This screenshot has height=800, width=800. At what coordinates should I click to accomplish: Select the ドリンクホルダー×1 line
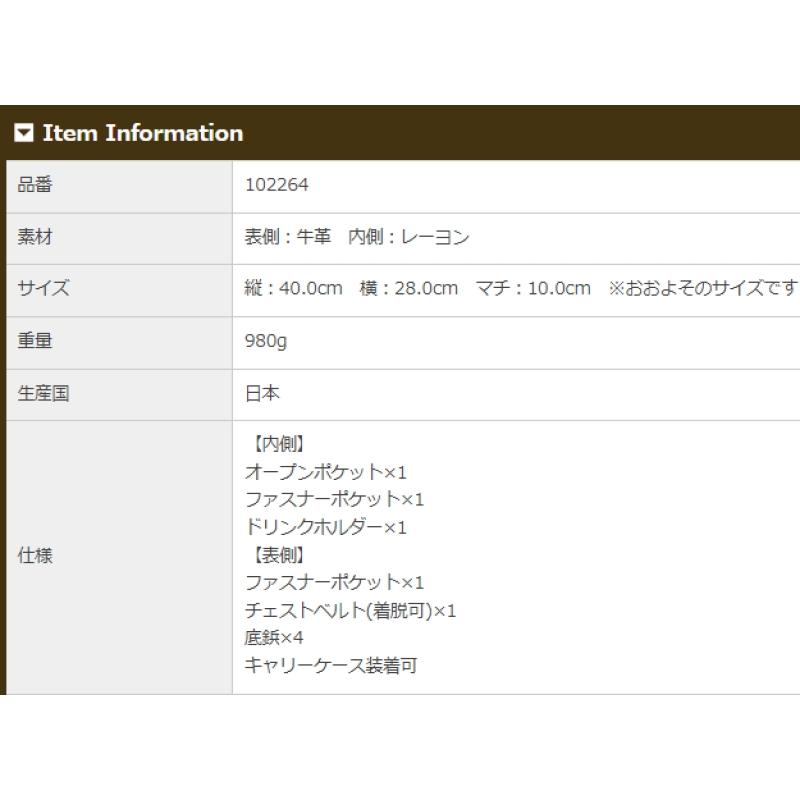click(x=326, y=527)
